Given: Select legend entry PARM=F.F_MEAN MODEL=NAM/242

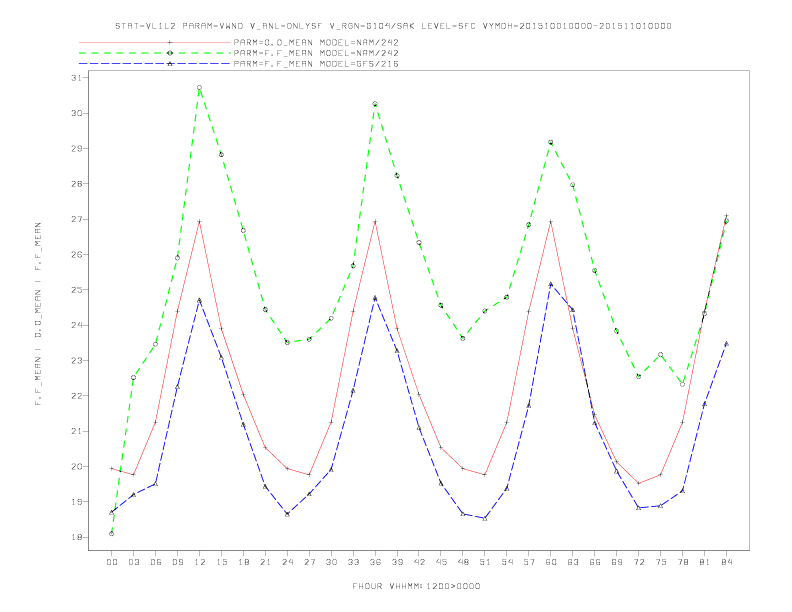Looking at the screenshot, I should [x=316, y=53].
